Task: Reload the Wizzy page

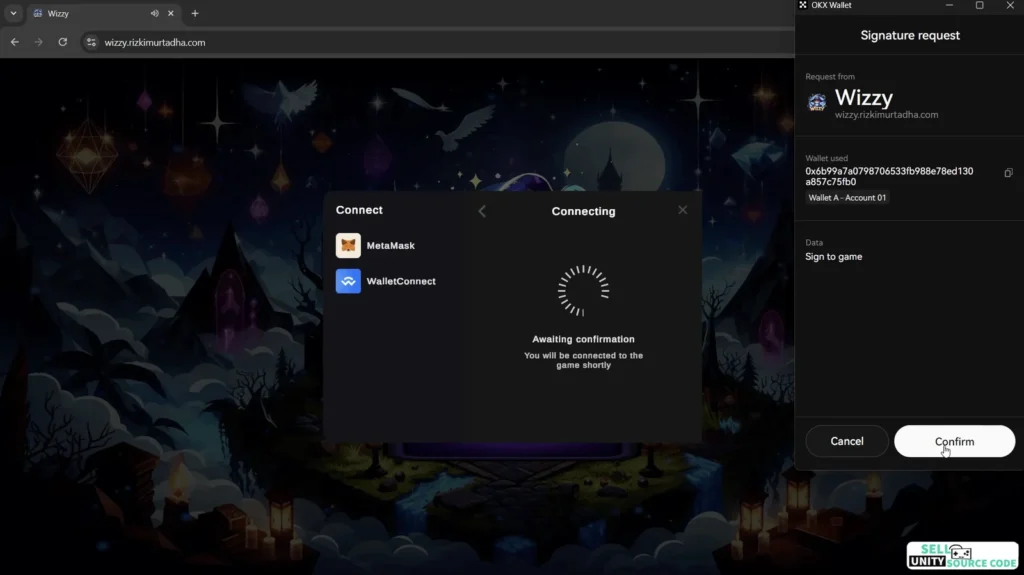Action: click(63, 42)
